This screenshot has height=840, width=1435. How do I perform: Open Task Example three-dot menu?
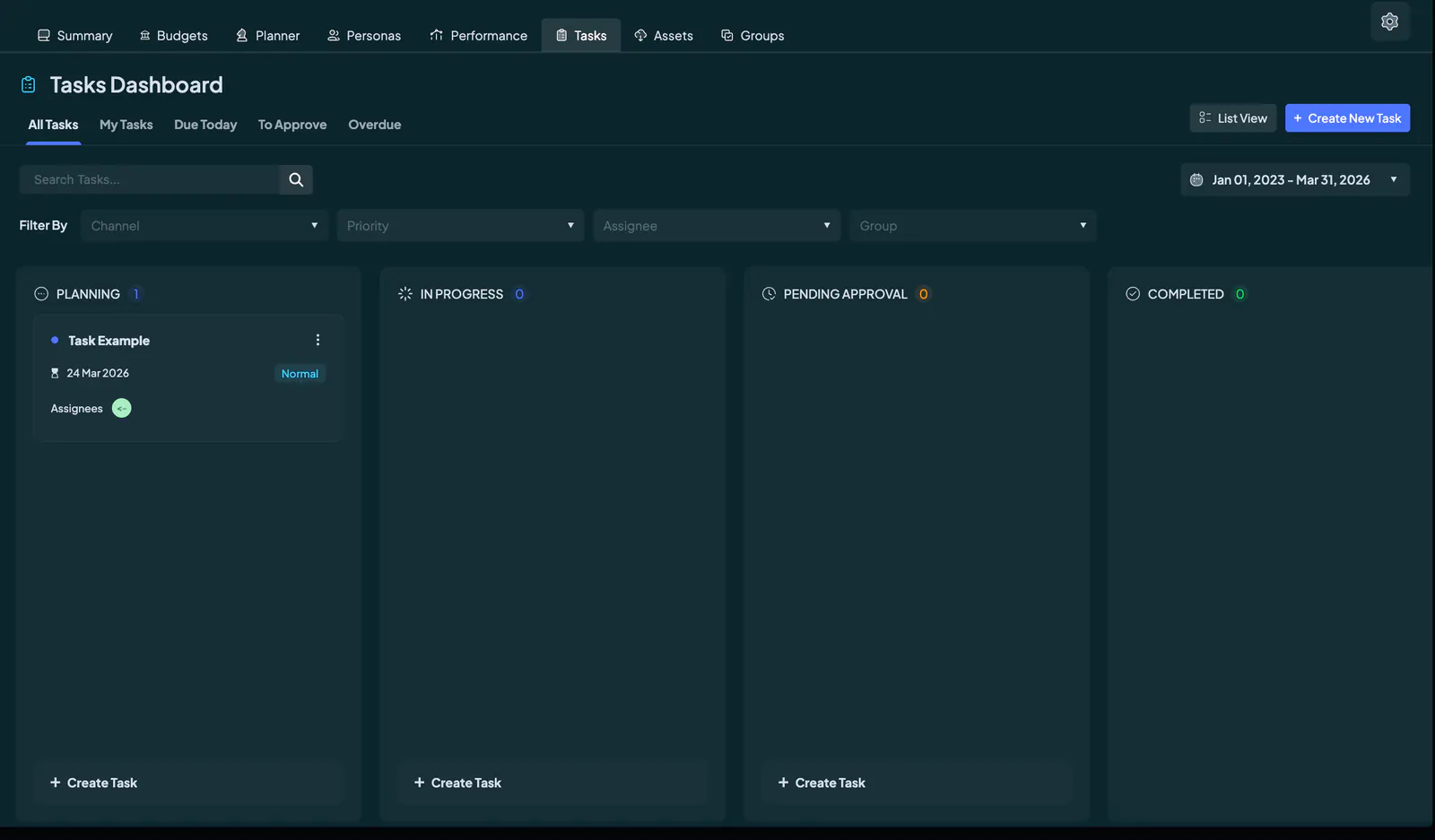(x=317, y=340)
